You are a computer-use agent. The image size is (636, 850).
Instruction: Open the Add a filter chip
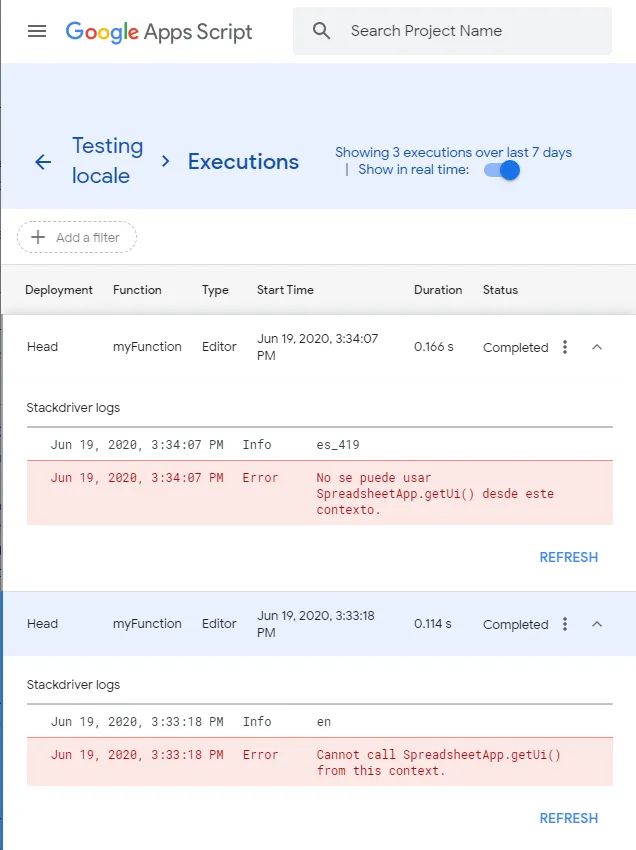pyautogui.click(x=77, y=237)
